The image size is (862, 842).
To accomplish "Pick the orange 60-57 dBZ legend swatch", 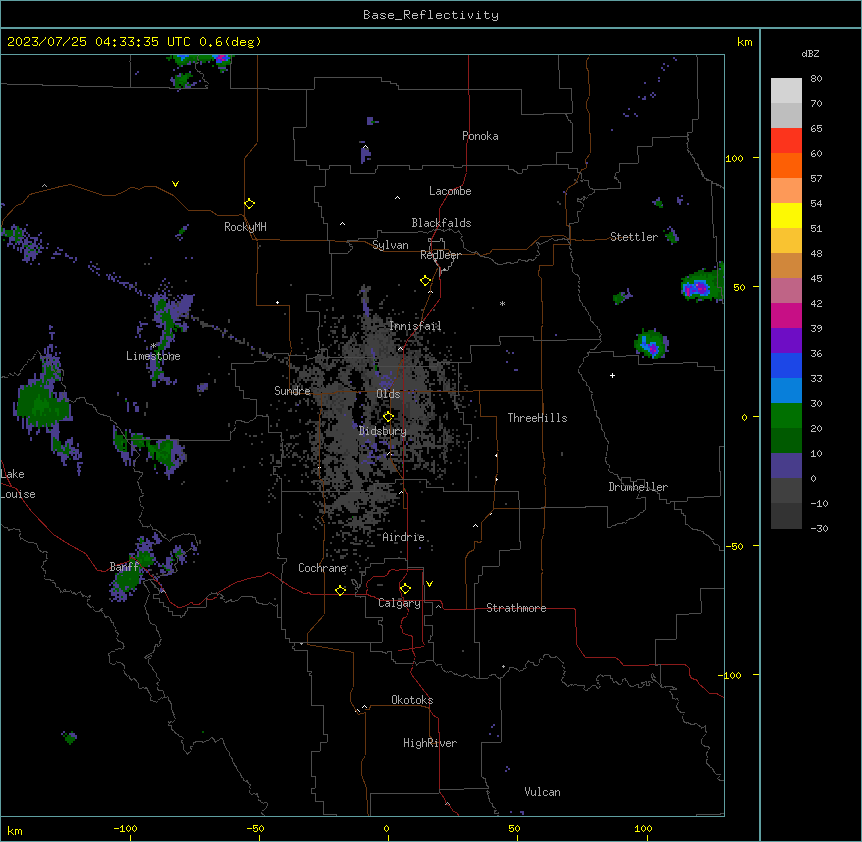I will click(x=786, y=165).
